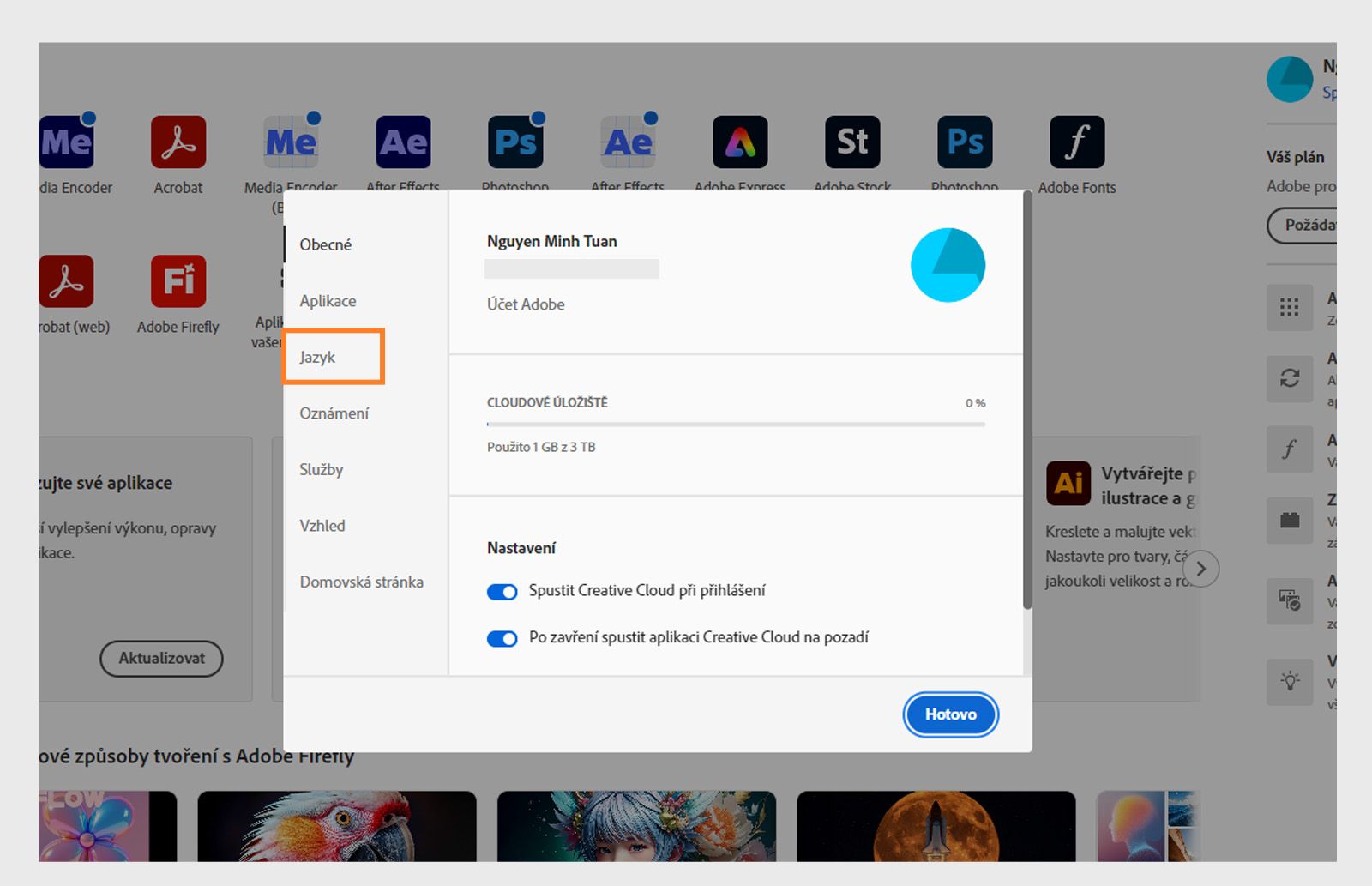
Task: Launch Adobe Express
Action: [739, 142]
